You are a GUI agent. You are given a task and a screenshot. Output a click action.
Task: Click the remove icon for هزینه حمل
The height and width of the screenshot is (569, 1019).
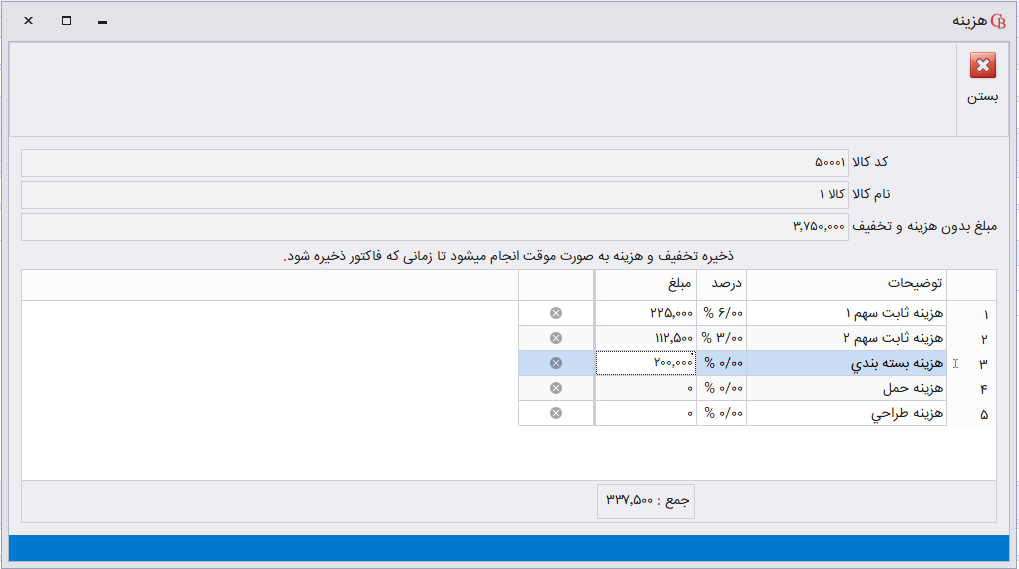tap(556, 388)
